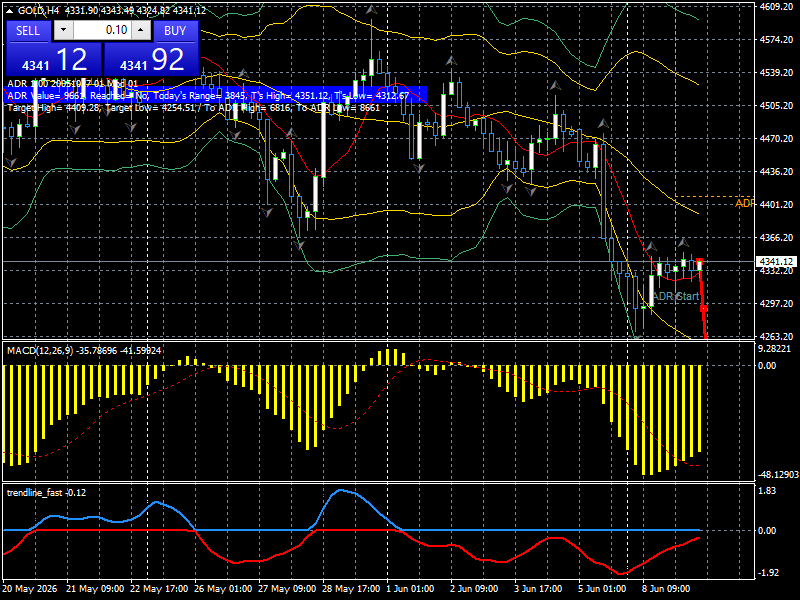Click the trendline_fast -0.12 indicator label

46,492
